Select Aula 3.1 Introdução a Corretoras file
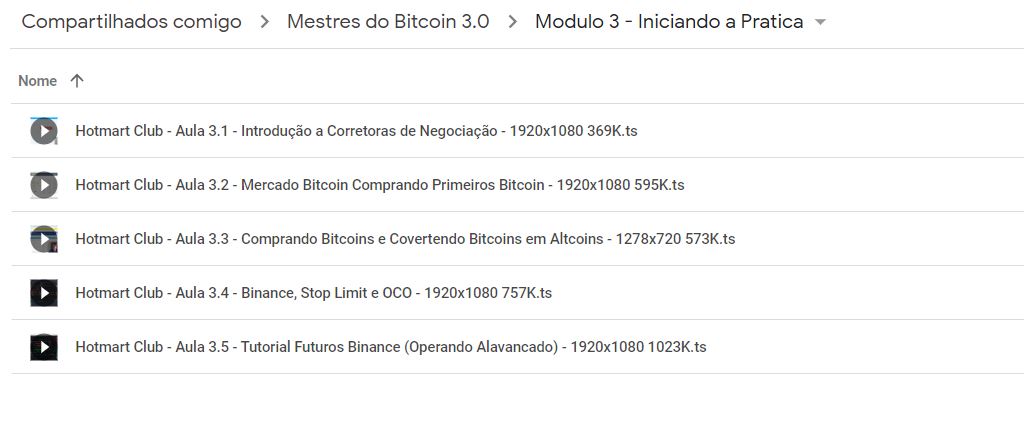This screenshot has height=424, width=1024. pos(356,131)
